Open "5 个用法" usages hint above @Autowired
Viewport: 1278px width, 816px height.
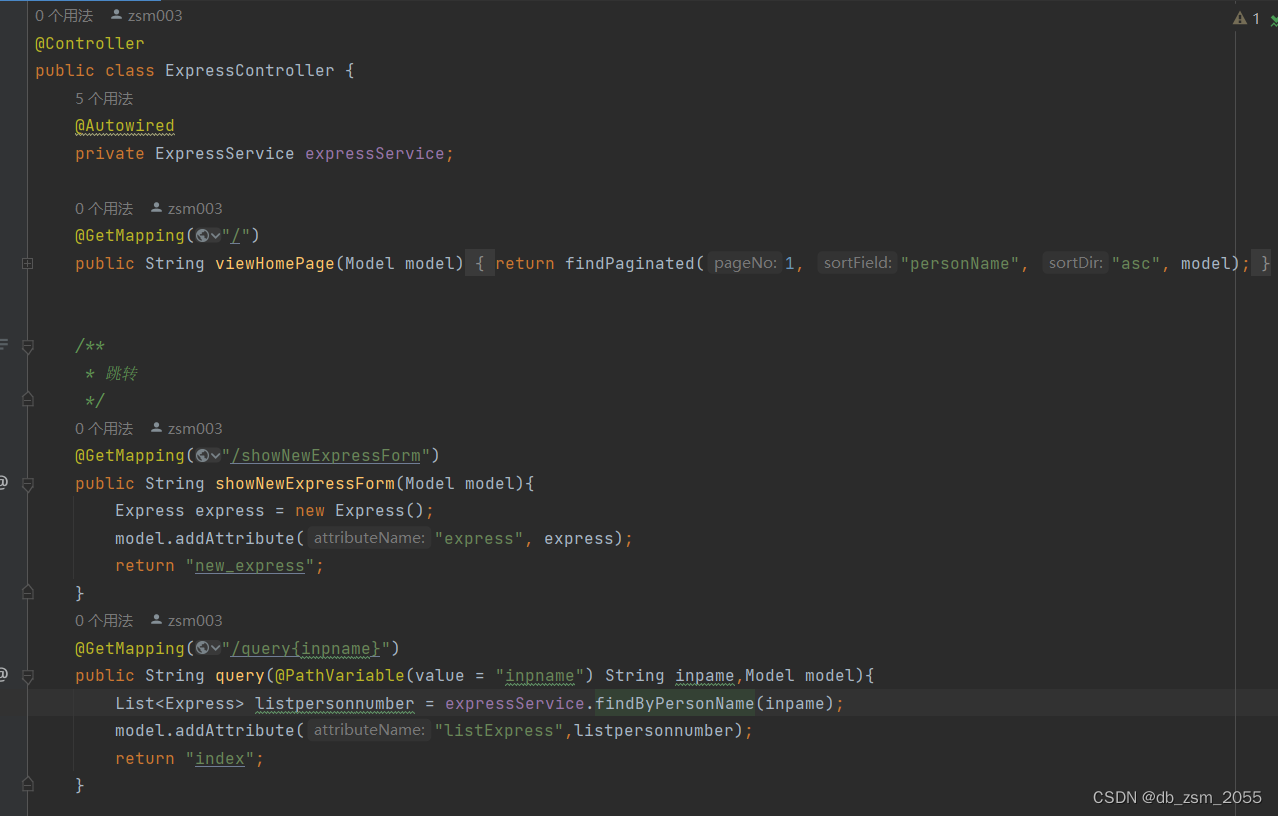pyautogui.click(x=104, y=99)
